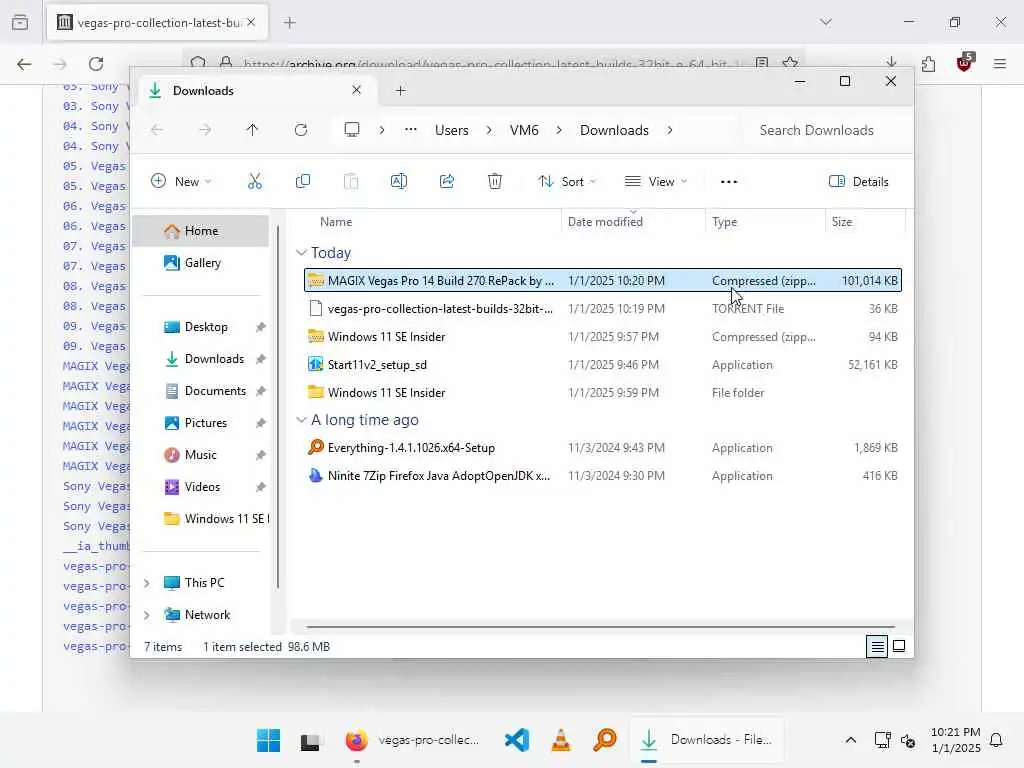Open the terminal icon in taskbar
The width and height of the screenshot is (1024, 768).
tap(310, 741)
